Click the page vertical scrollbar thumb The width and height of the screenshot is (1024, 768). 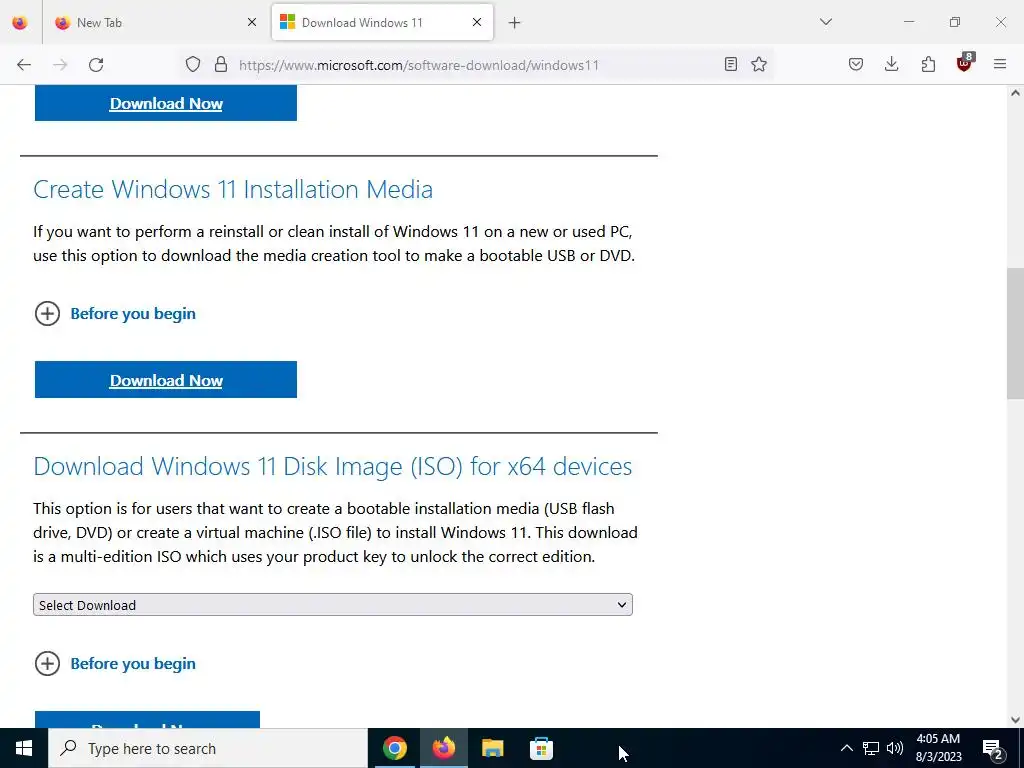[x=1015, y=333]
